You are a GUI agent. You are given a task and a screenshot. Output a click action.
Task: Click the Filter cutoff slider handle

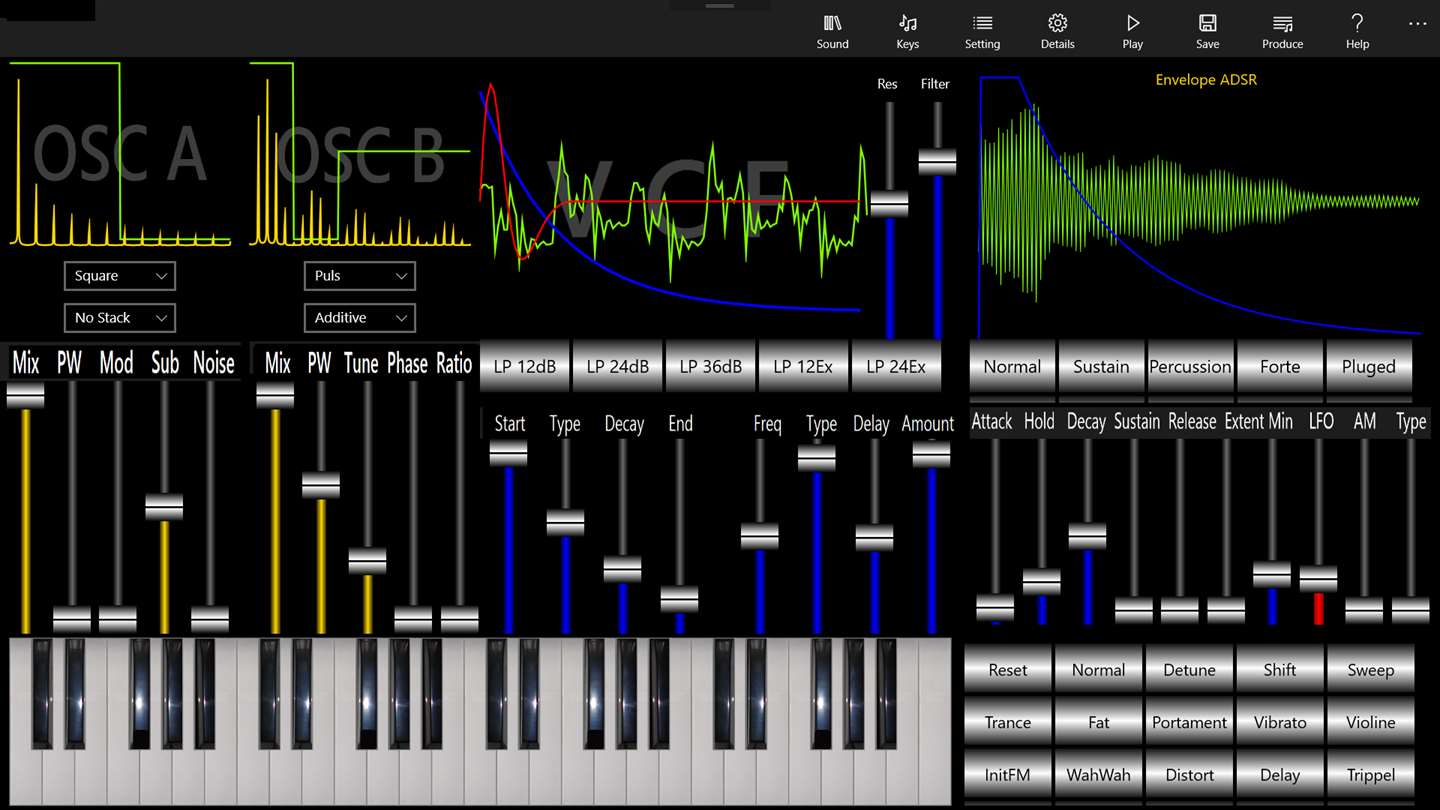click(x=937, y=161)
